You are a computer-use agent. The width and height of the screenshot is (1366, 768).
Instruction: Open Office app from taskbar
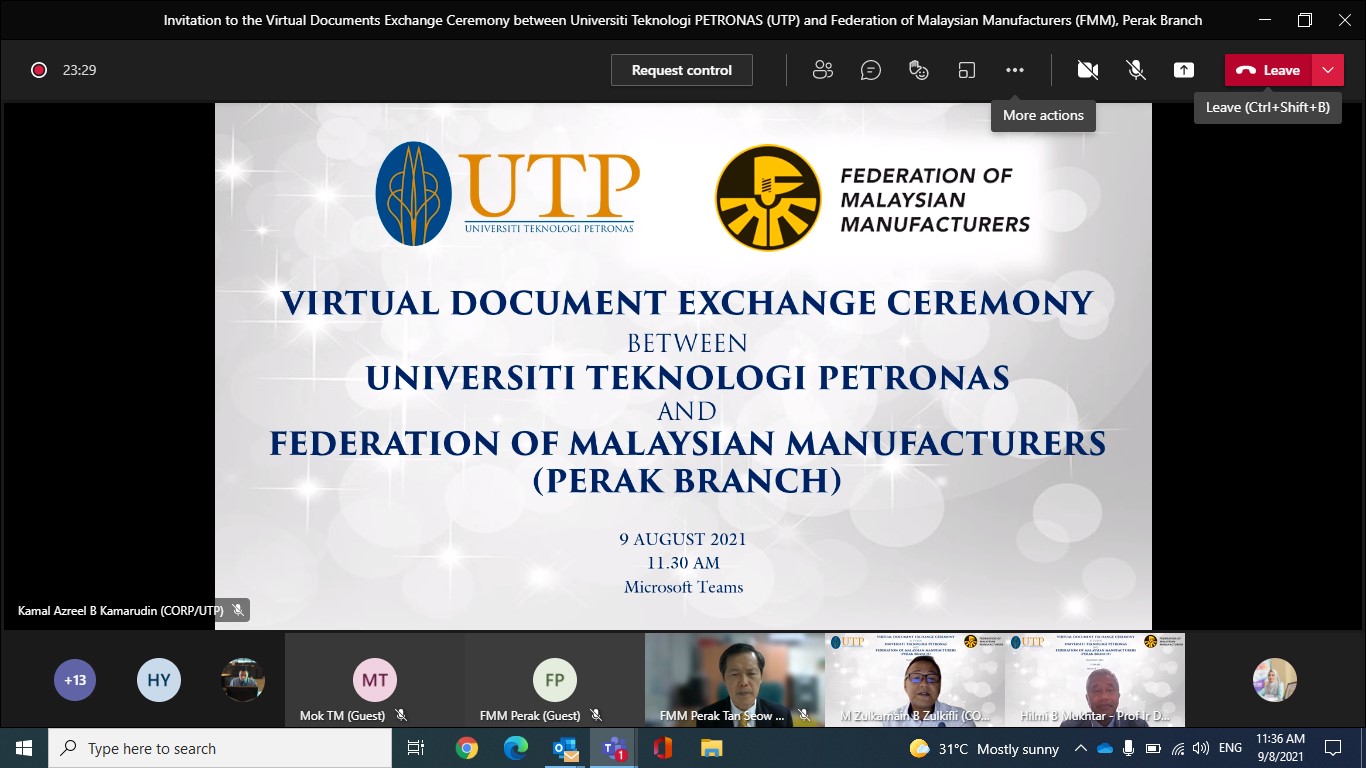click(663, 748)
